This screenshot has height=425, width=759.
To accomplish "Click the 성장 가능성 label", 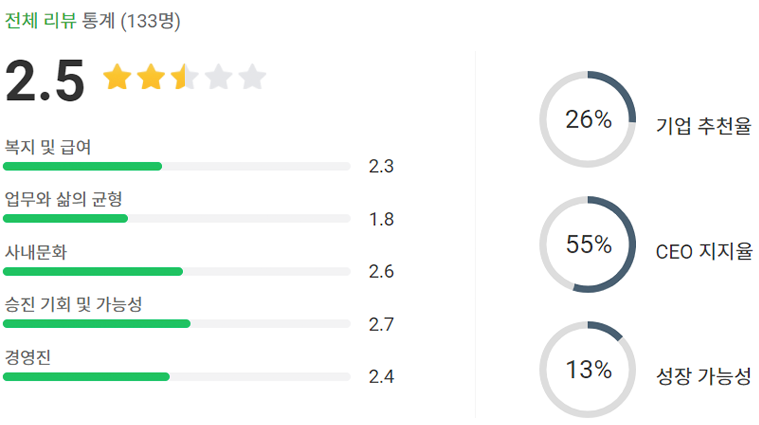I will coord(702,377).
